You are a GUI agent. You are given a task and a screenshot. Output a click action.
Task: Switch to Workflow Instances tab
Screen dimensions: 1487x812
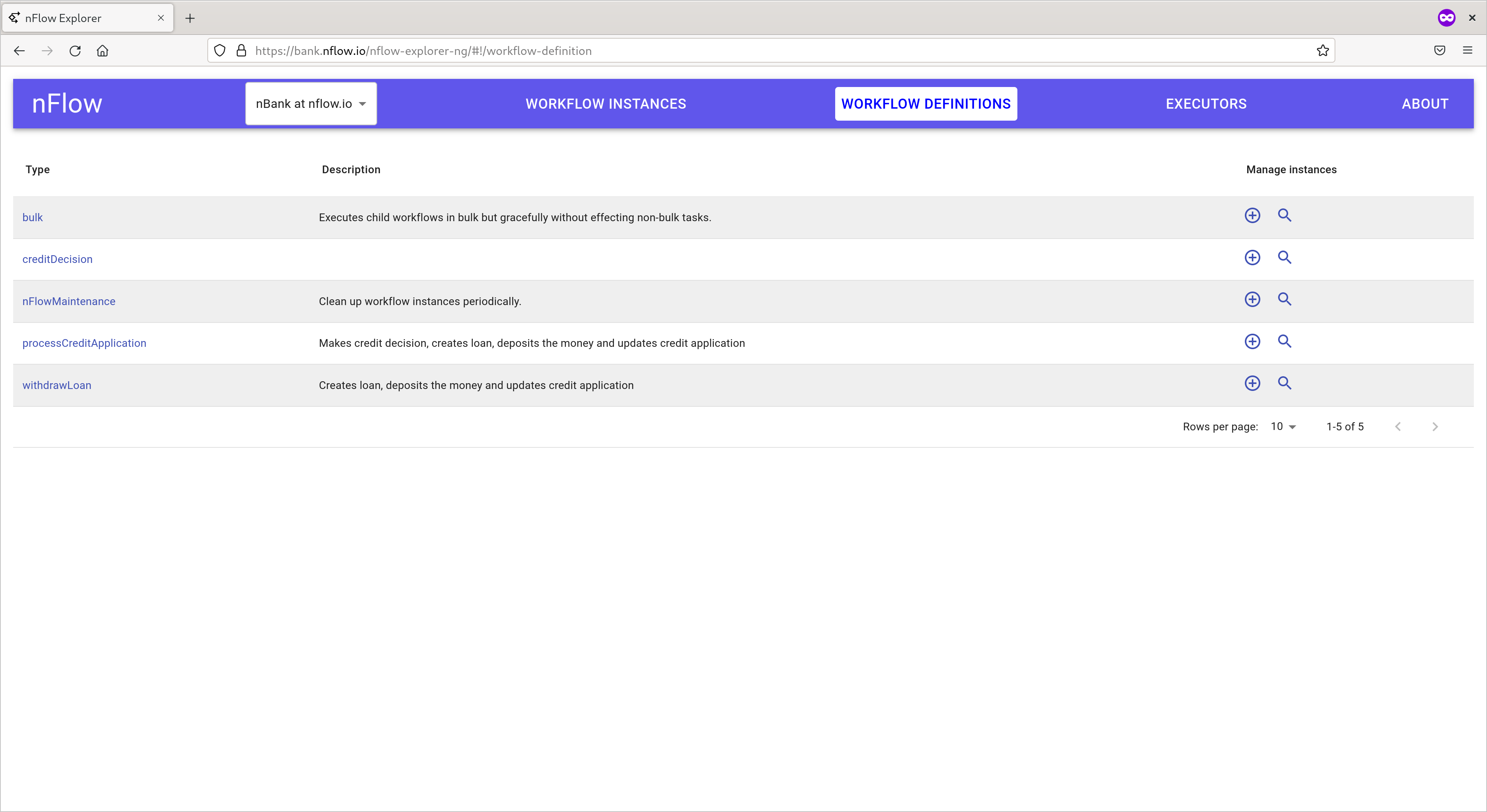605,104
